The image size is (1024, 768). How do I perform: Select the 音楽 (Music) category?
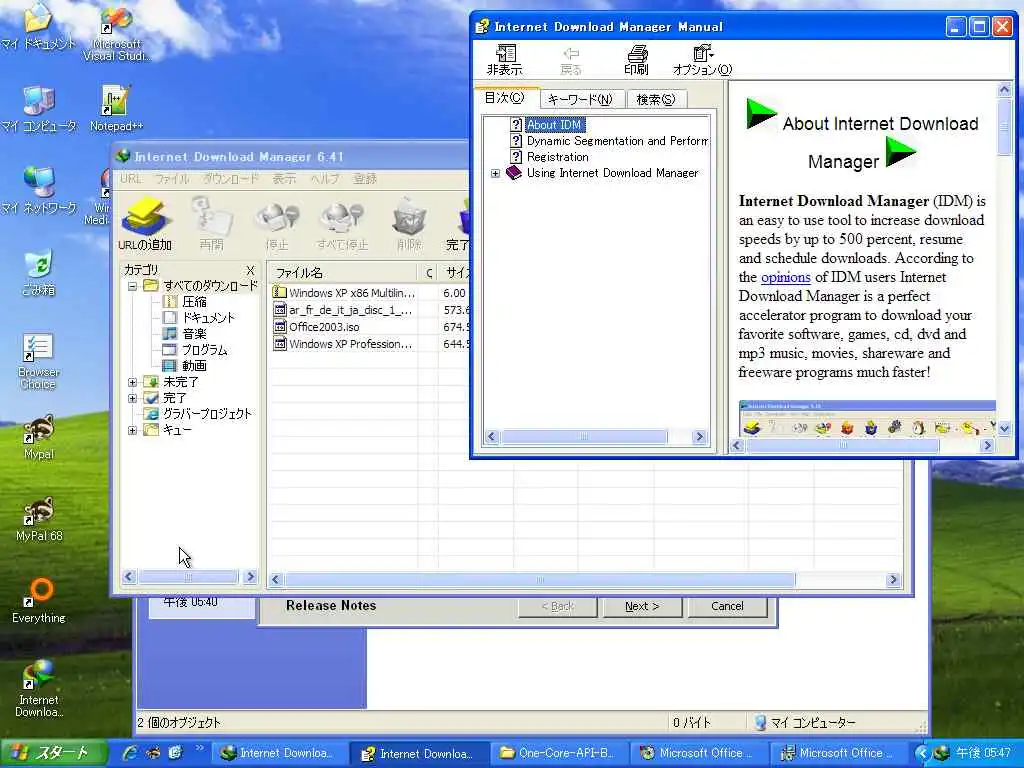coord(194,334)
